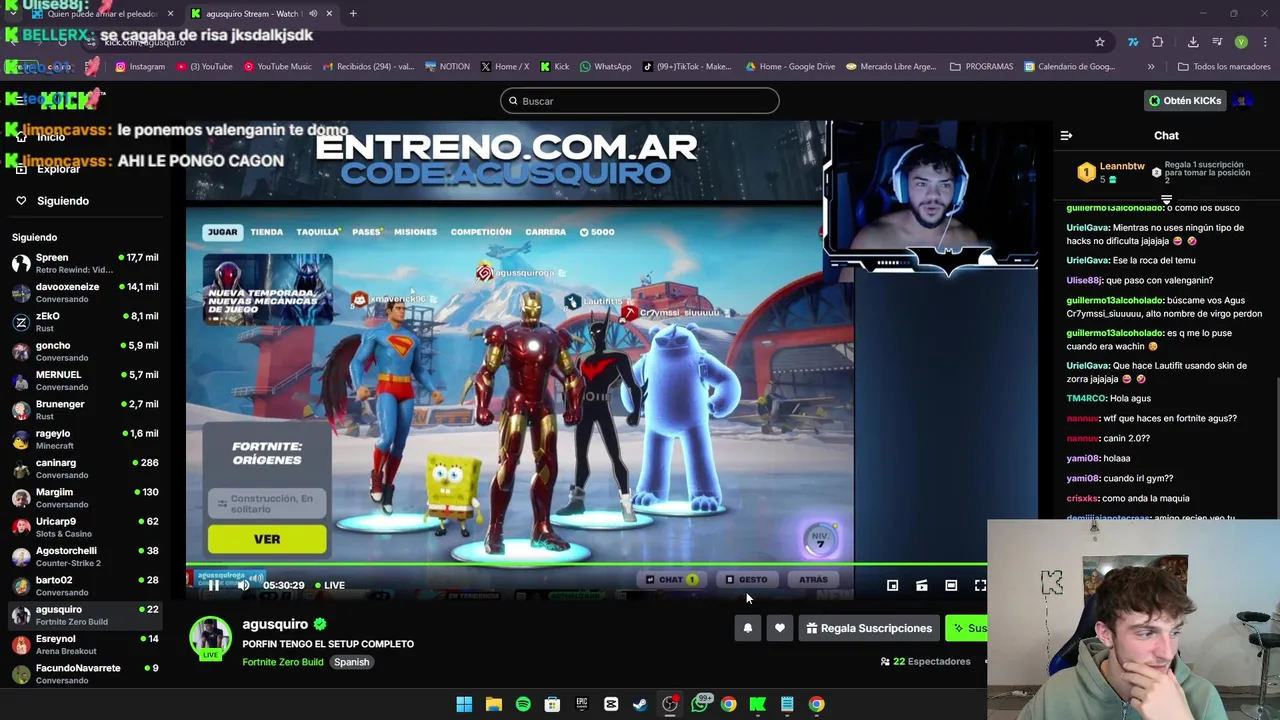Open Chrome downloads icon
Image resolution: width=1280 pixels, height=720 pixels.
coord(1193,42)
